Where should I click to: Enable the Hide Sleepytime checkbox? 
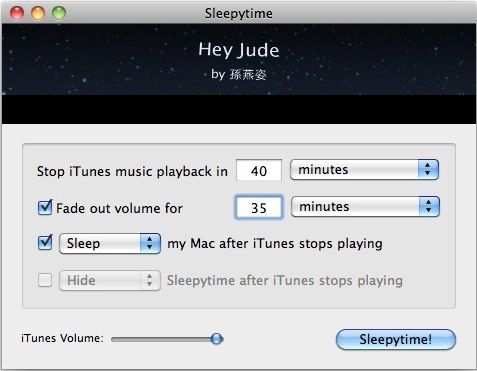[x=45, y=280]
